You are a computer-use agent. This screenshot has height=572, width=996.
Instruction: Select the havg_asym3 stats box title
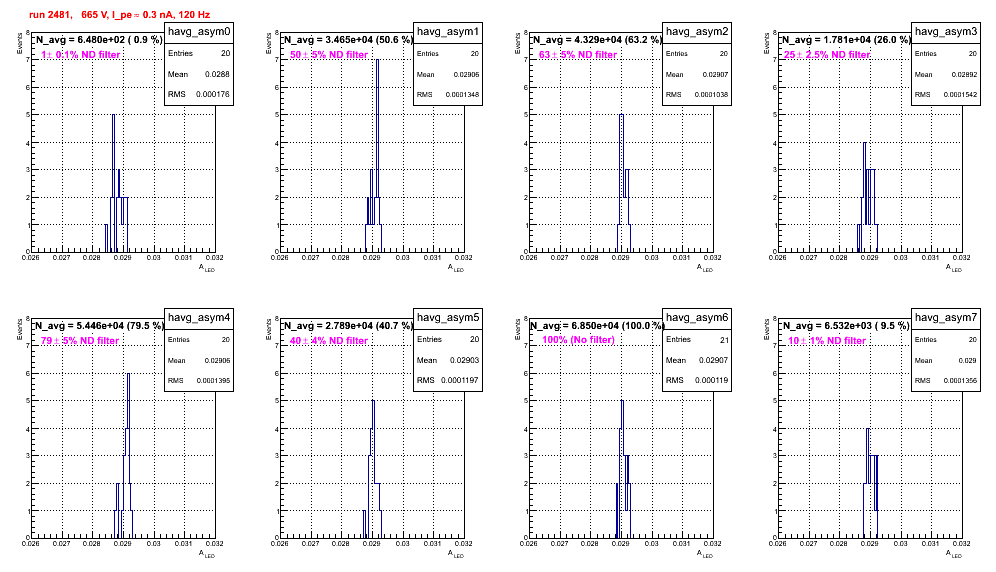pyautogui.click(x=946, y=32)
